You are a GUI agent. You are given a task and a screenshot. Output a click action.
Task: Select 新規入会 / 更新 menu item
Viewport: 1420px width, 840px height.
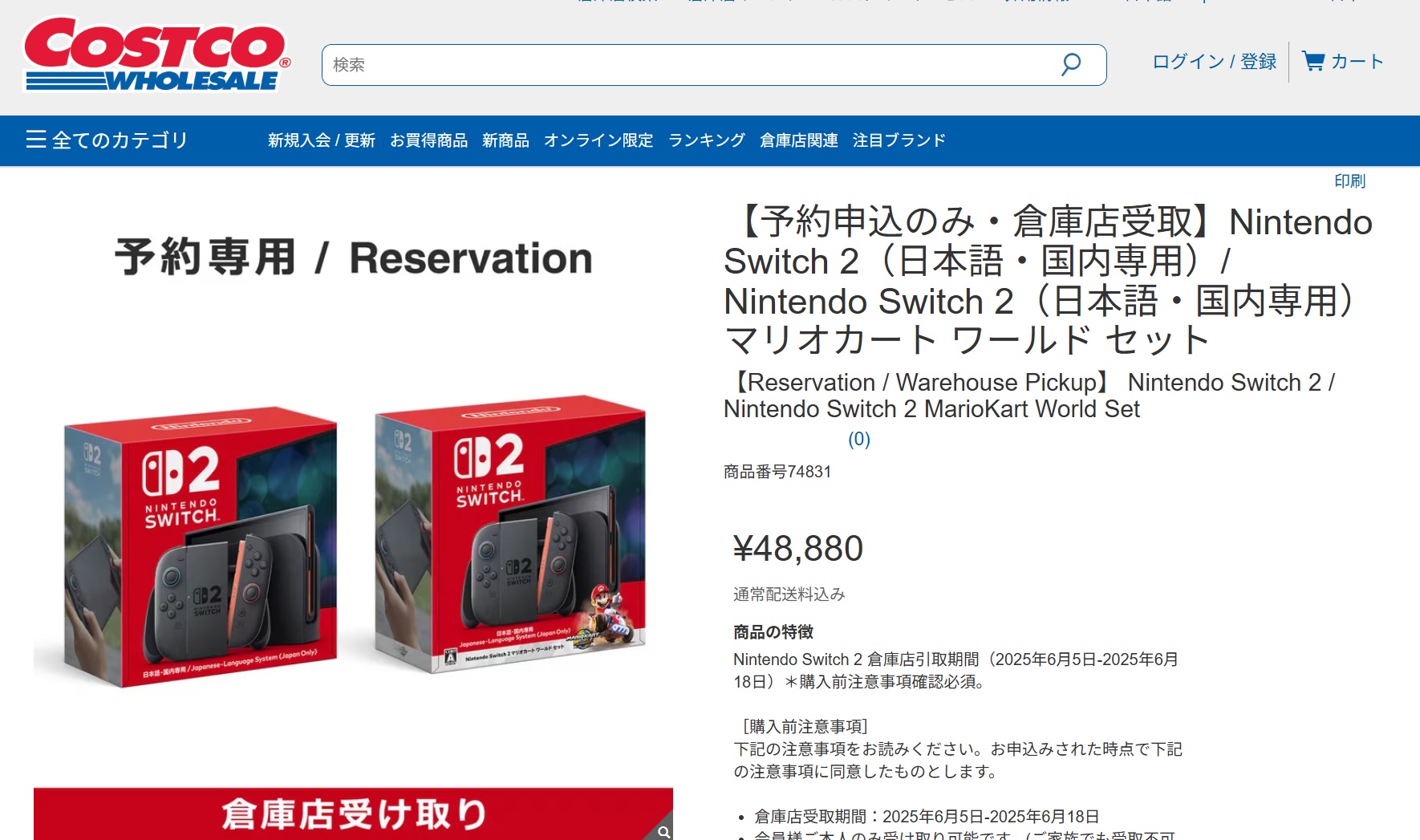322,140
